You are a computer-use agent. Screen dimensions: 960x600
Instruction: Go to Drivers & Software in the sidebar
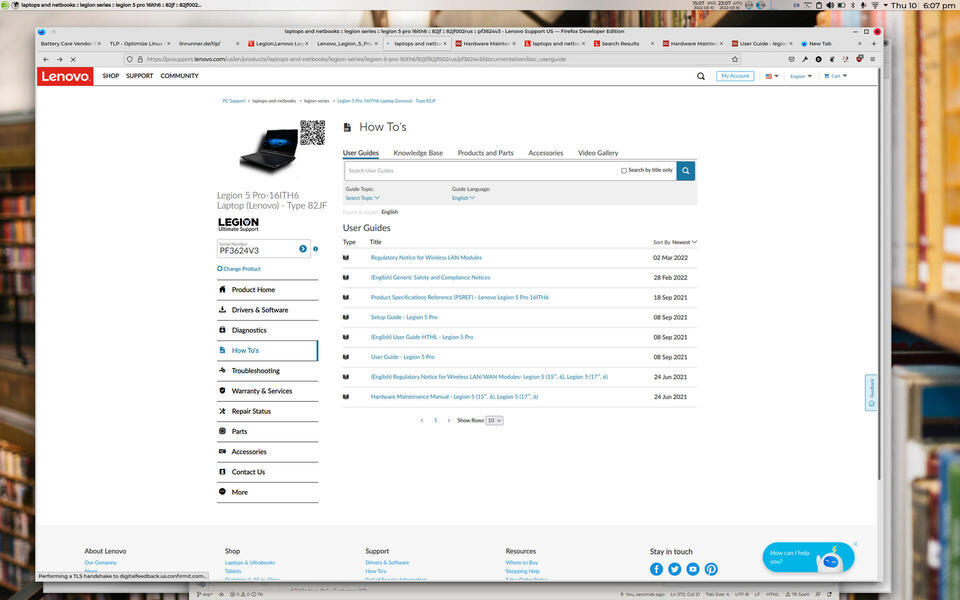coord(268,310)
